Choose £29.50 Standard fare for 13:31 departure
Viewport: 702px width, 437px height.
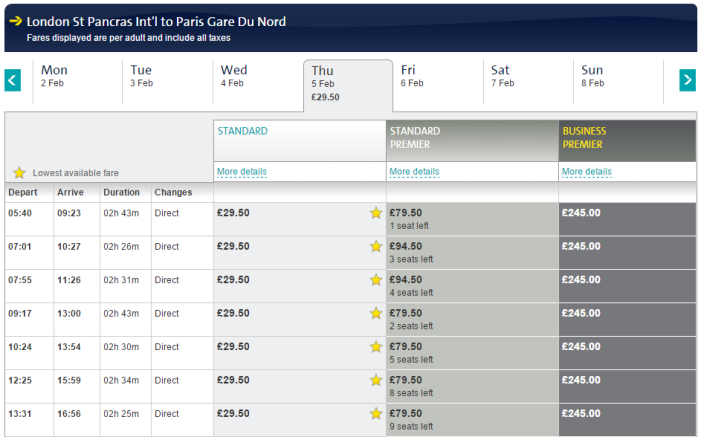pyautogui.click(x=300, y=420)
